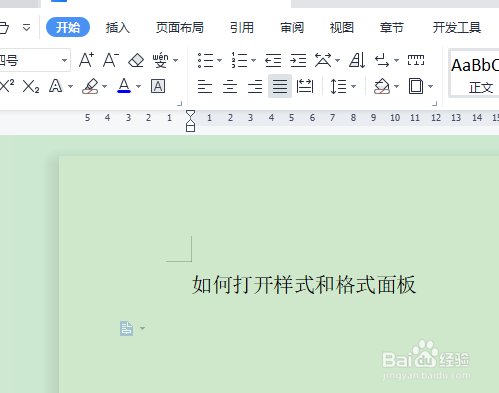Viewport: 499px width, 393px height.
Task: Apply paragraph borders
Action: pos(416,86)
